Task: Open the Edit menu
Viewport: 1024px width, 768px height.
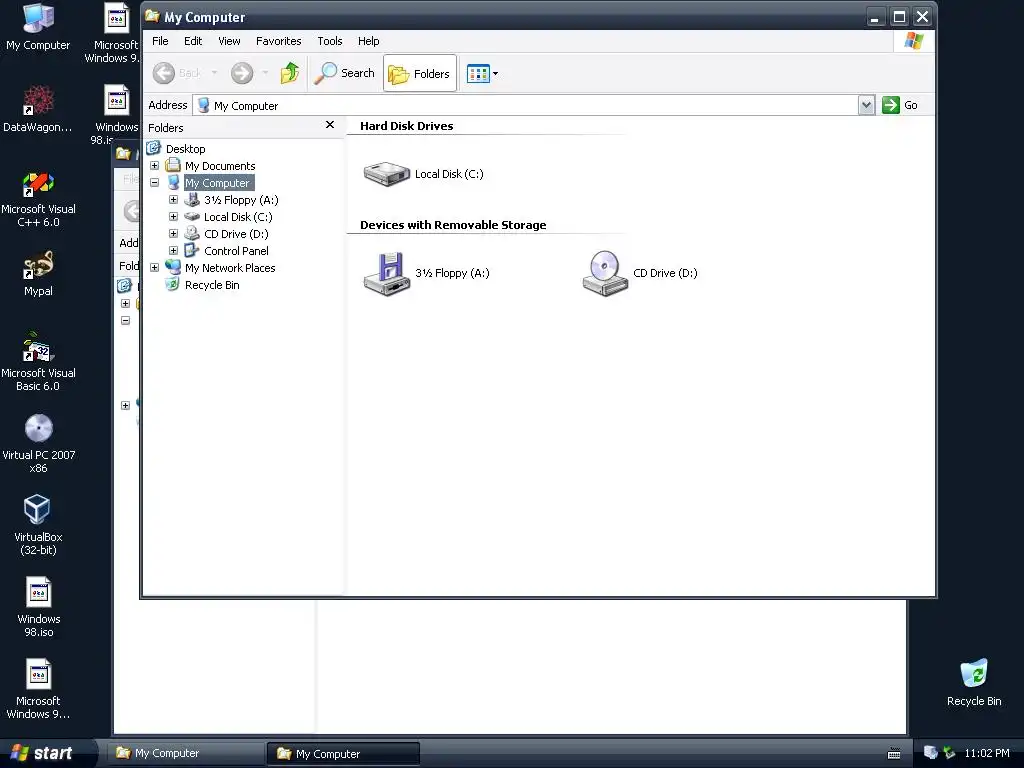Action: pos(193,41)
